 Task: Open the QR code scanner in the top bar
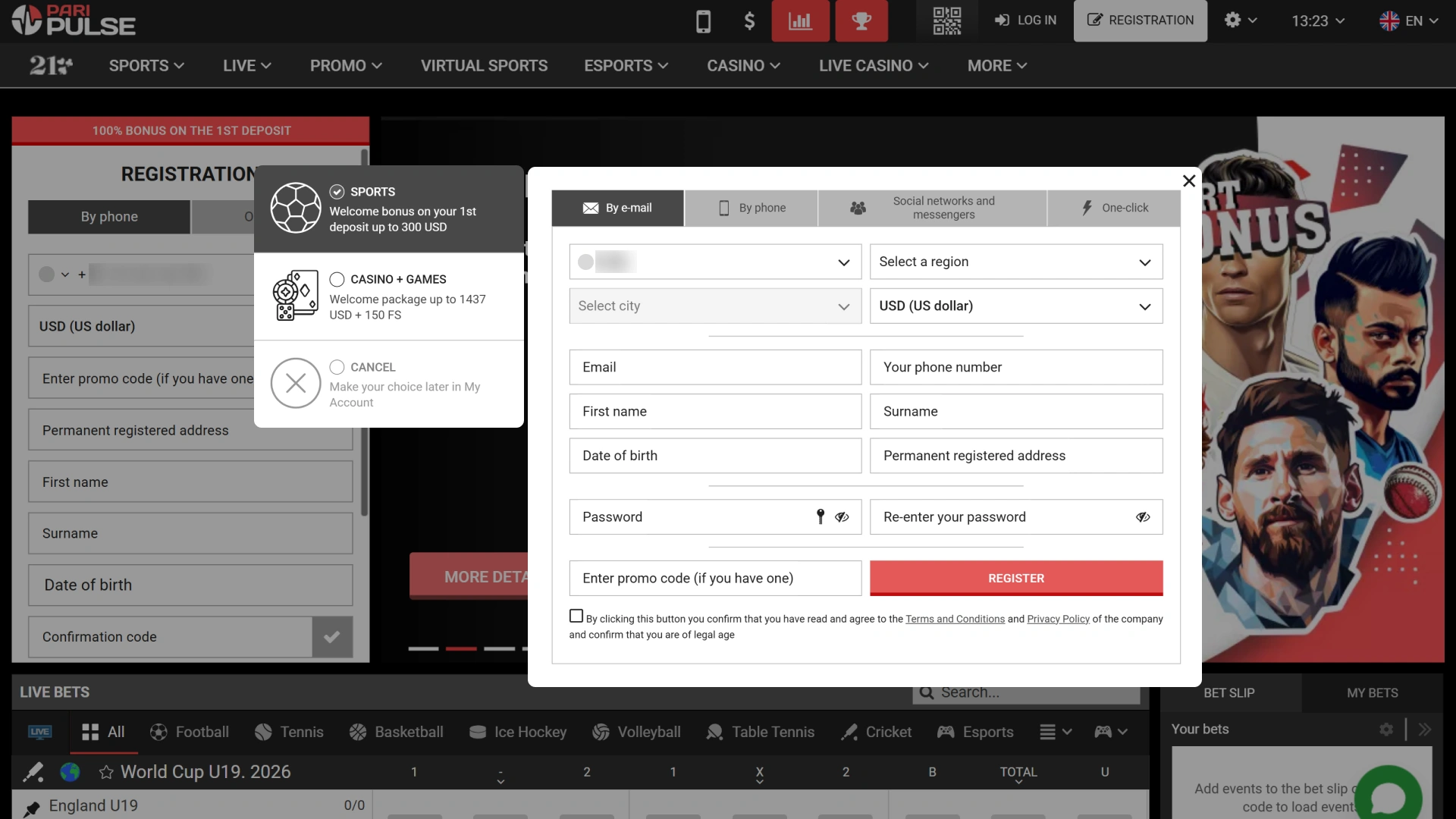click(x=947, y=20)
